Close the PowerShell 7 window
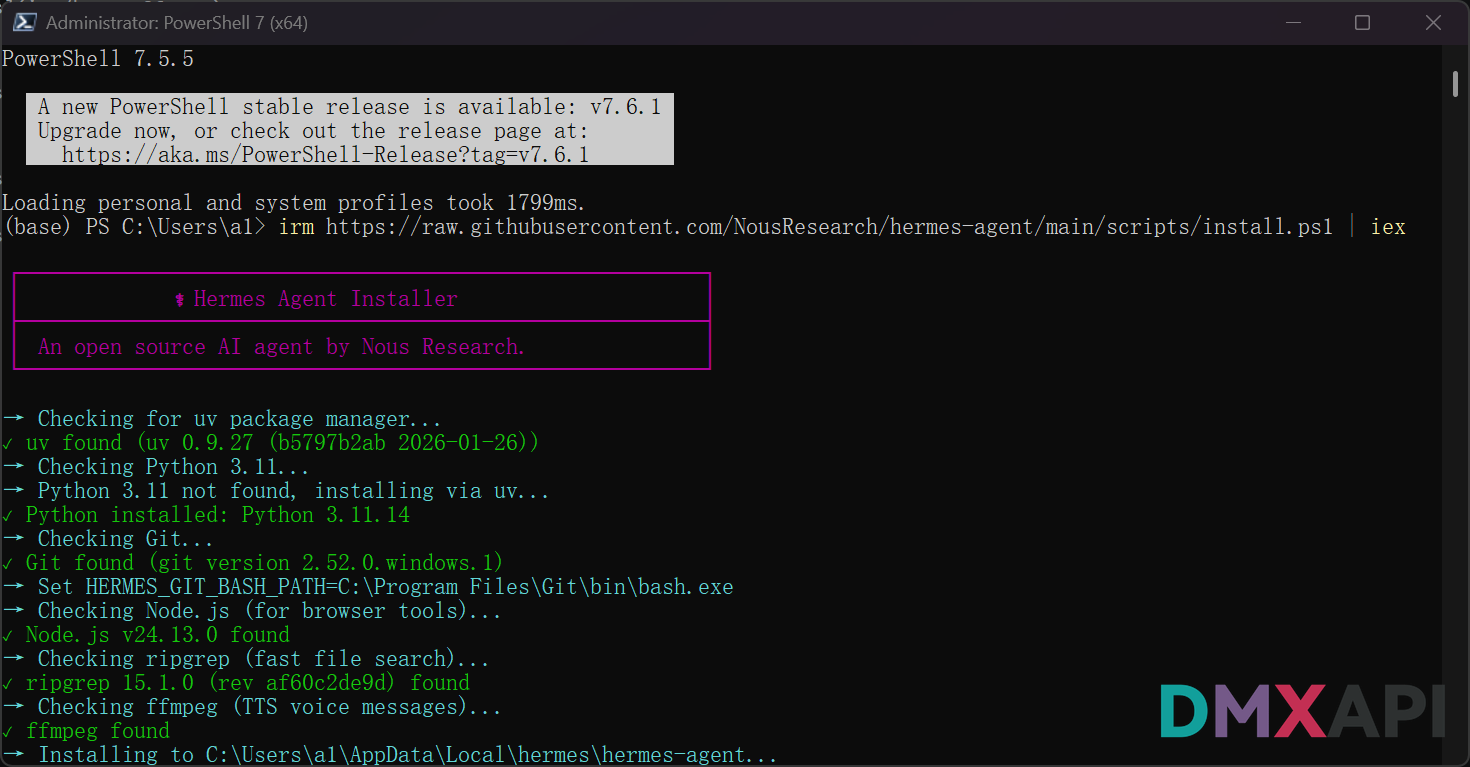Viewport: 1470px width, 767px height. [x=1433, y=22]
